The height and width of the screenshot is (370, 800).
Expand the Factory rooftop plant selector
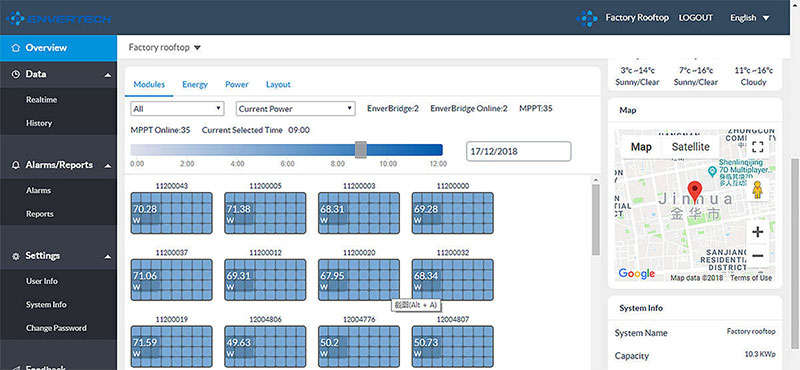point(164,47)
